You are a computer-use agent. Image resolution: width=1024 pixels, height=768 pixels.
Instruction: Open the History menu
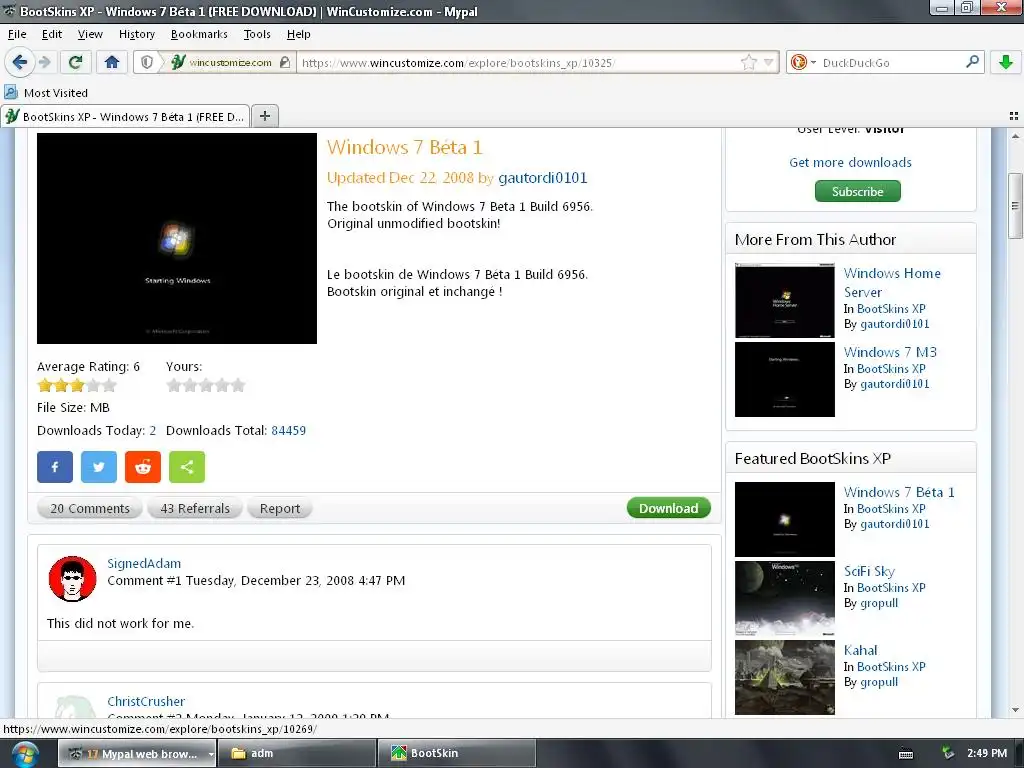point(136,34)
